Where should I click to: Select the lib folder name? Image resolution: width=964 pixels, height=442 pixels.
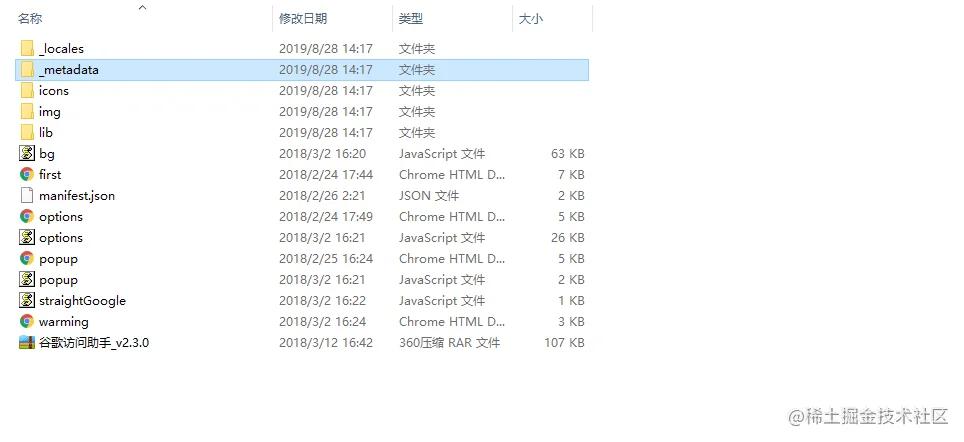click(45, 132)
